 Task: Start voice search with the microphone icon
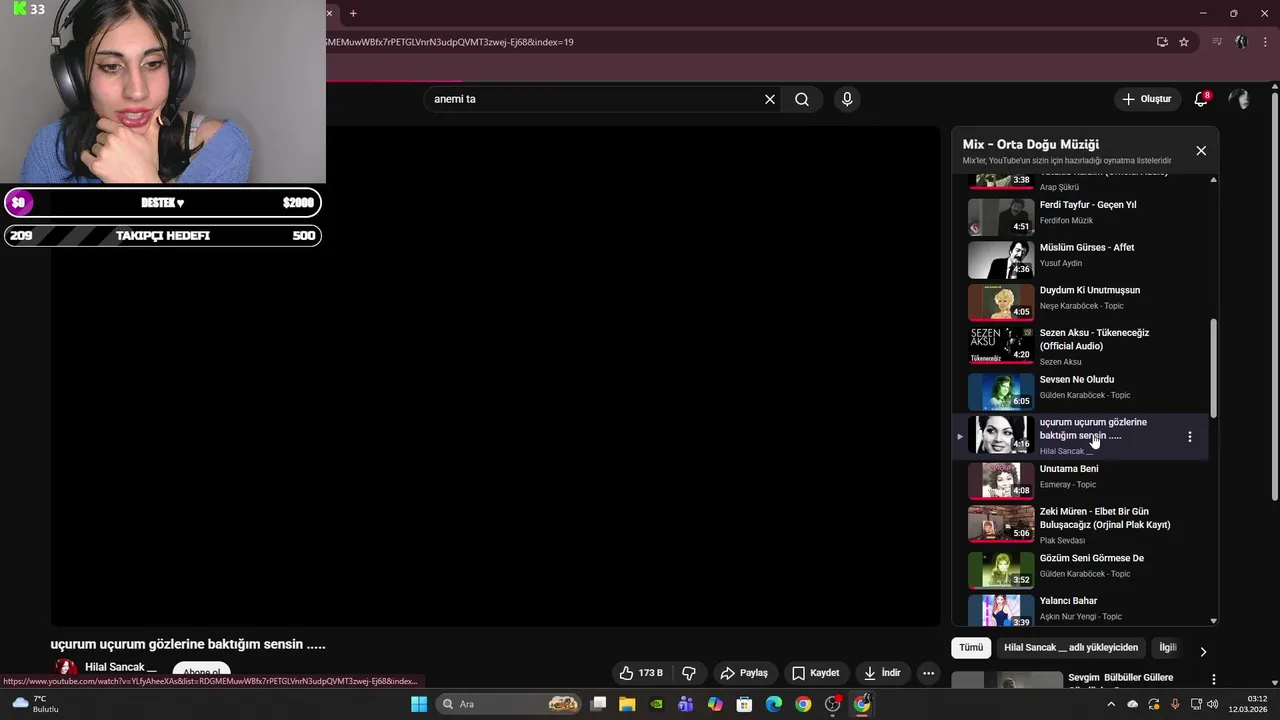[847, 99]
